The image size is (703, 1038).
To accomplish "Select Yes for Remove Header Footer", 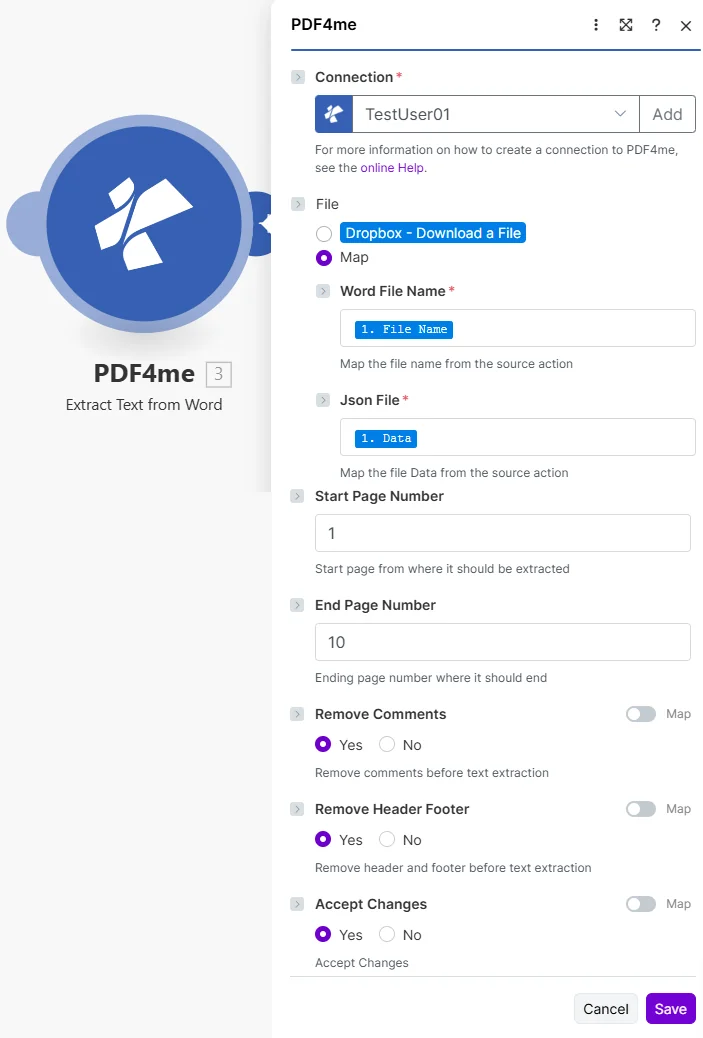I will tap(323, 839).
